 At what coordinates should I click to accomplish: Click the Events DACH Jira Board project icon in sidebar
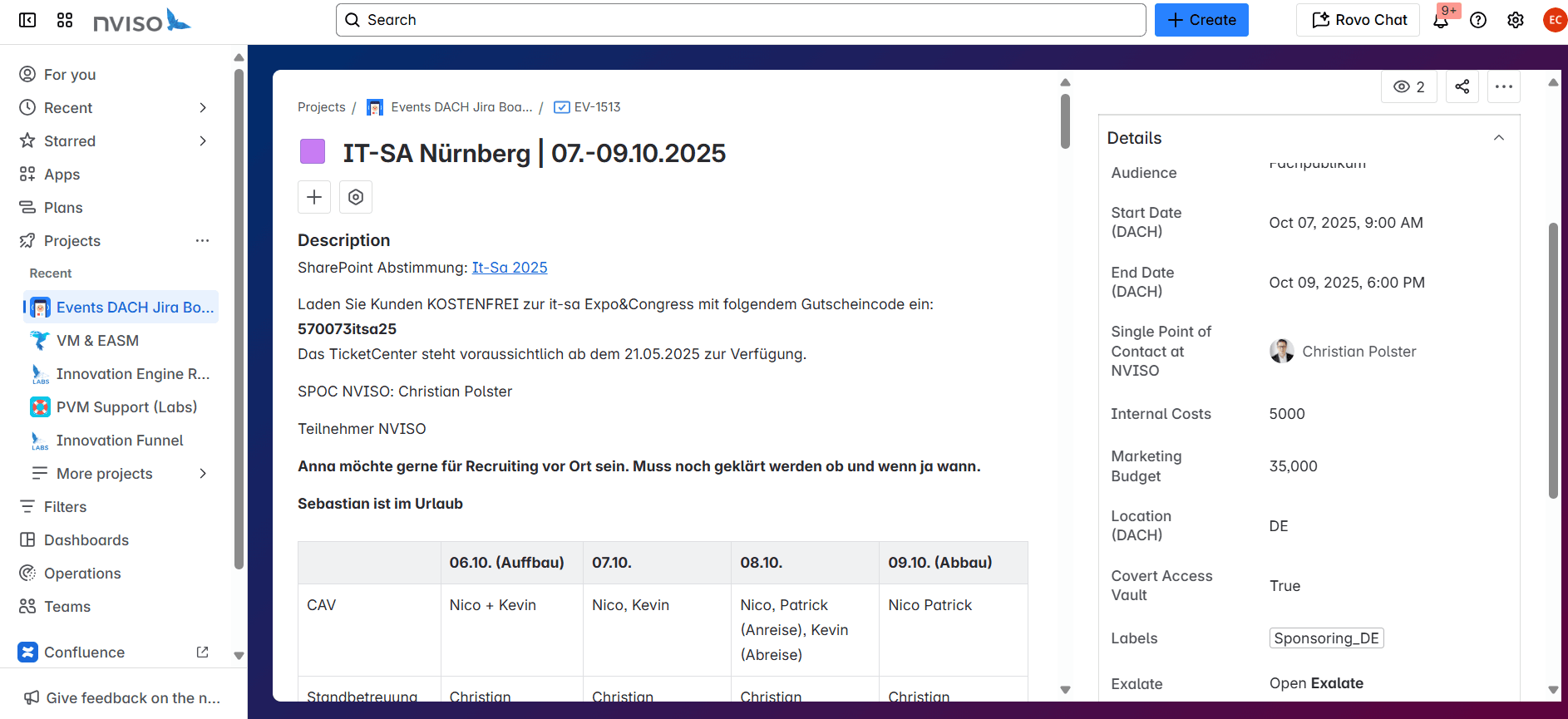(x=41, y=308)
